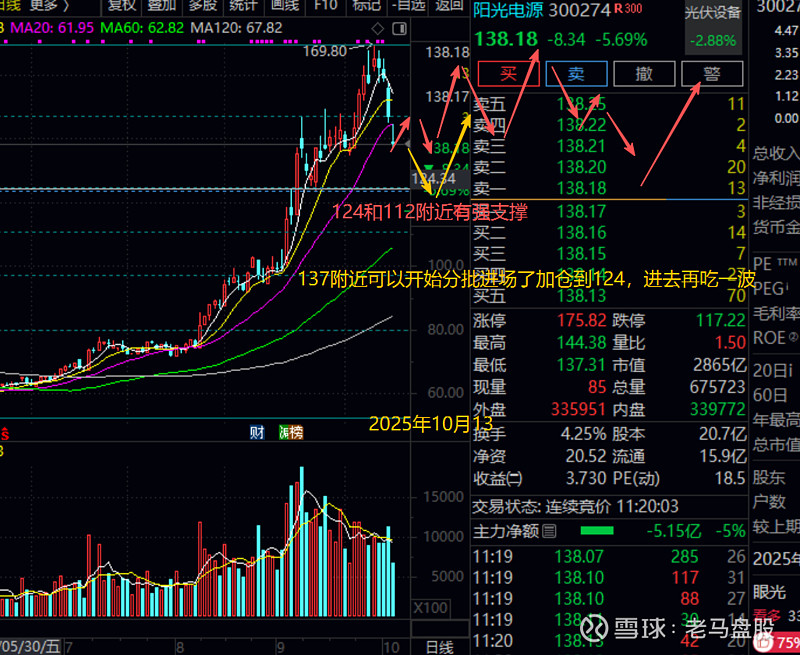
Task: Click the 最低 137.31 value
Action: [x=581, y=365]
